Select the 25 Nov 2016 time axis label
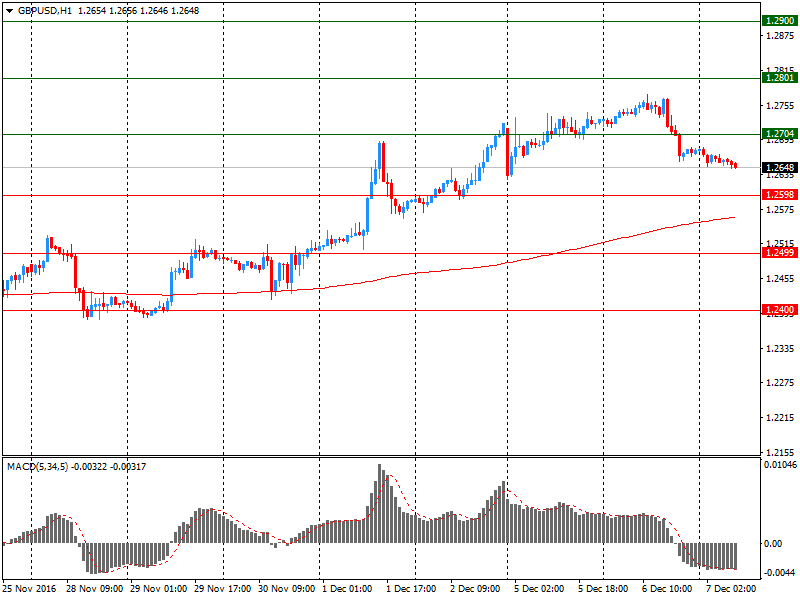Screen dimensions: 800x600 [x=29, y=589]
